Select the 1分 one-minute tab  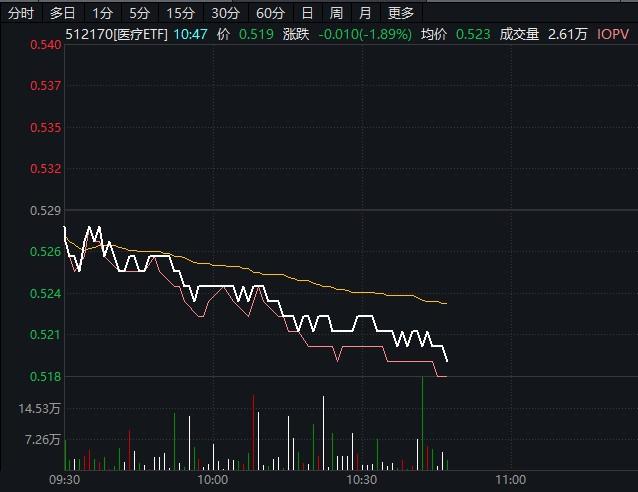tap(102, 14)
